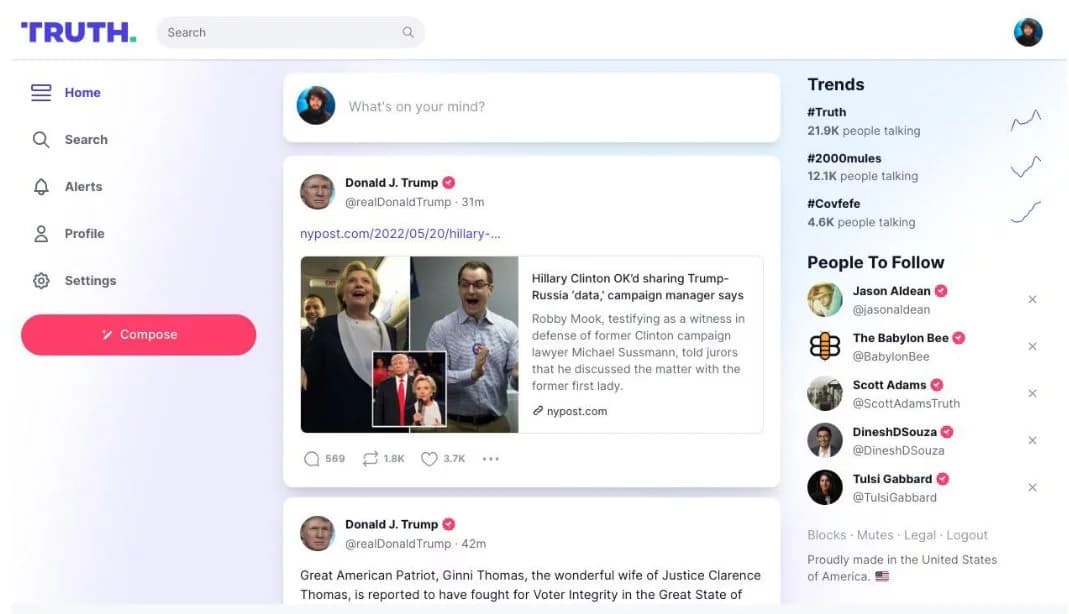Viewport: 1069px width, 614px height.
Task: Open Profile in the sidebar
Action: 69,234
